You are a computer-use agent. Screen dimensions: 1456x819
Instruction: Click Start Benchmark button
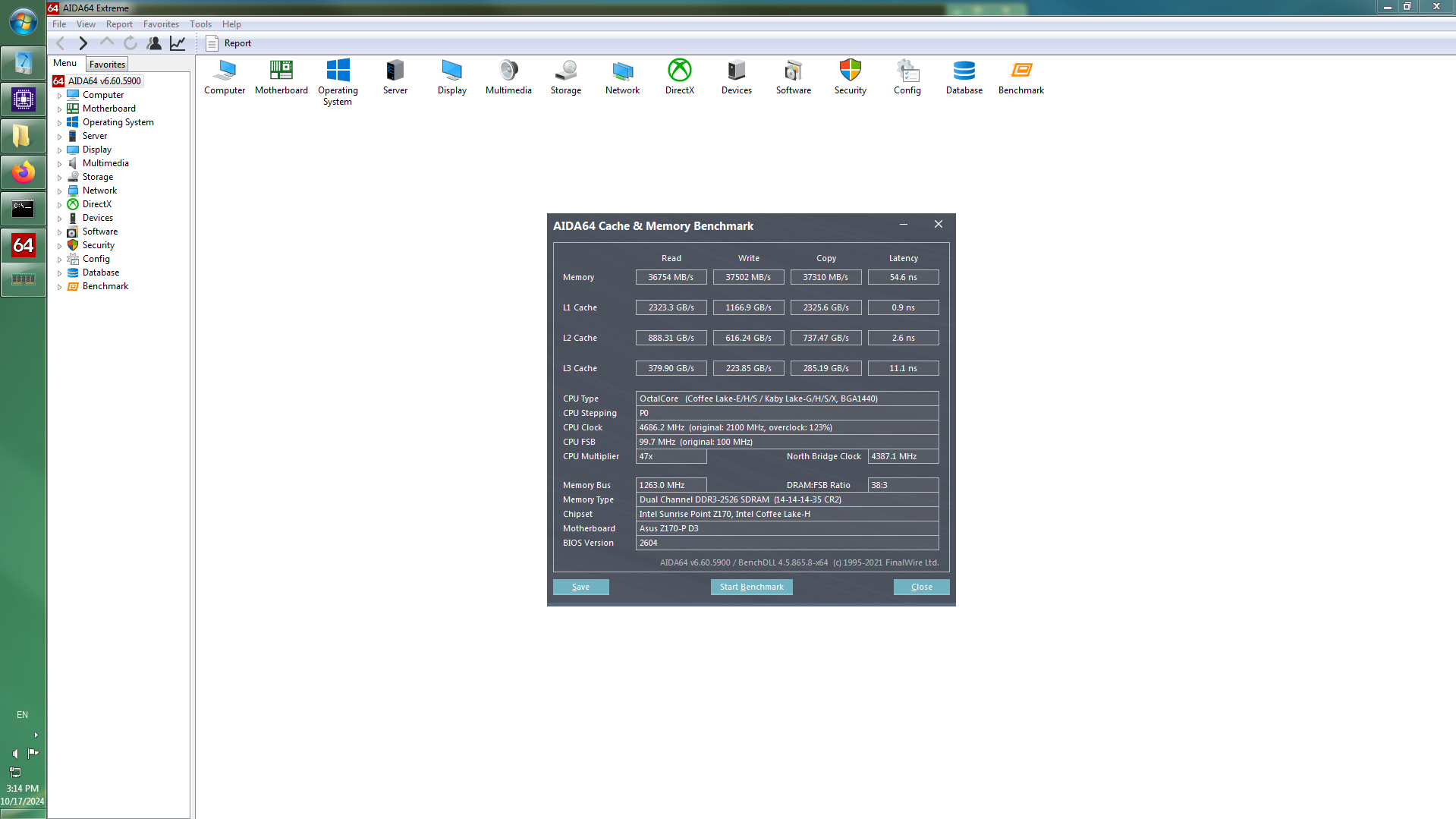[751, 587]
